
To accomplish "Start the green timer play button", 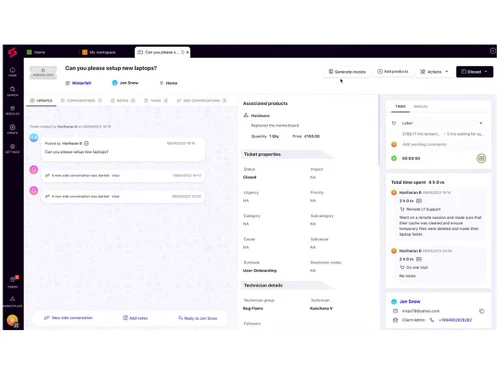I will (394, 158).
